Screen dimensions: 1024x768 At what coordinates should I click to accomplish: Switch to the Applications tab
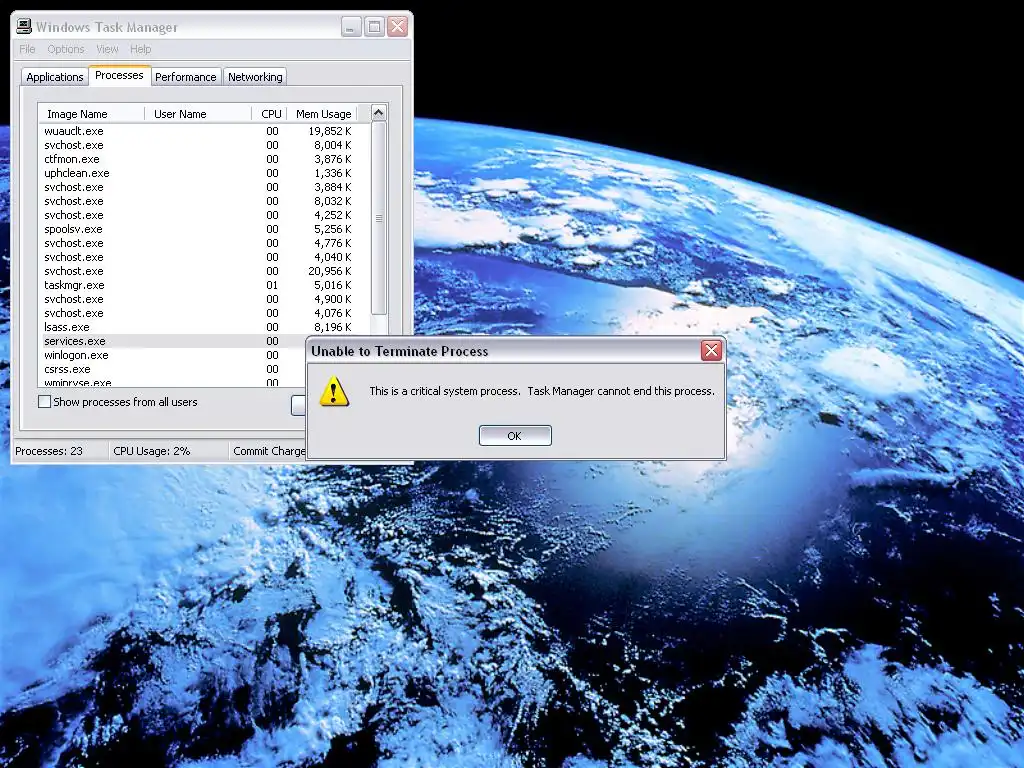point(55,77)
